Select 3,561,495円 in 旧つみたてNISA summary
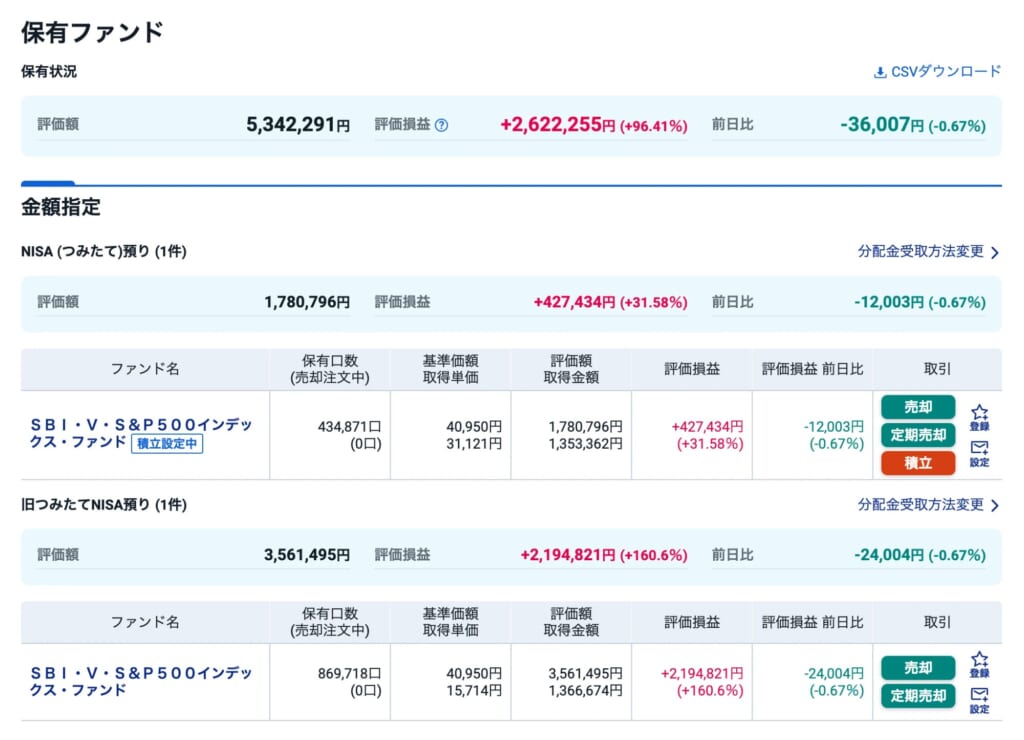 coord(307,555)
